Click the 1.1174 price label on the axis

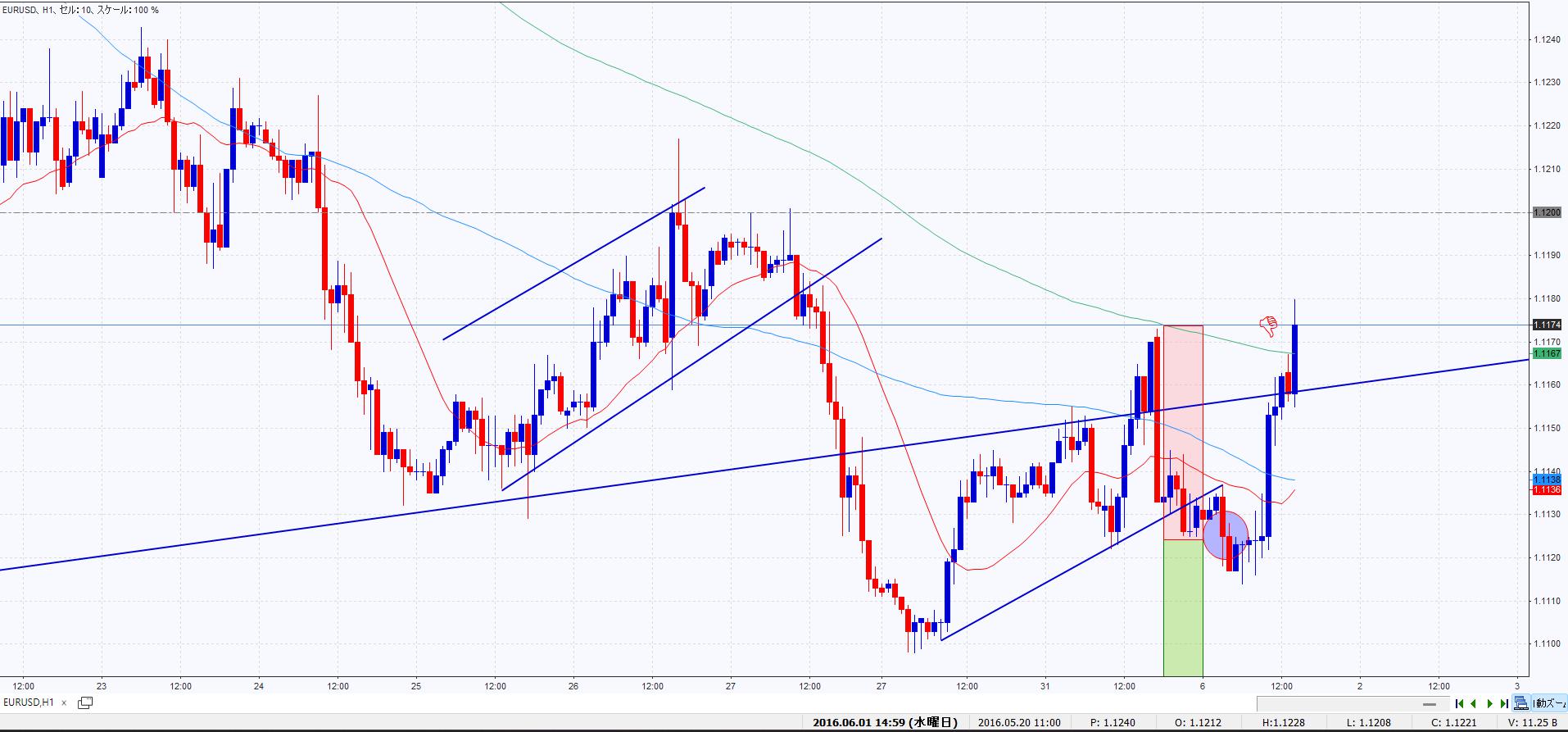[1548, 325]
